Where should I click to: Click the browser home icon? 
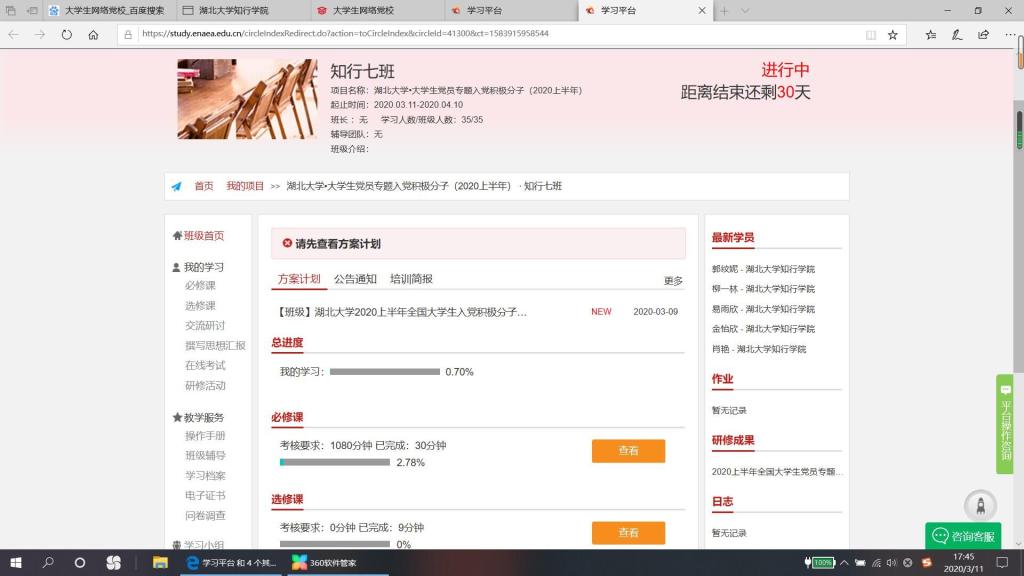click(x=93, y=34)
